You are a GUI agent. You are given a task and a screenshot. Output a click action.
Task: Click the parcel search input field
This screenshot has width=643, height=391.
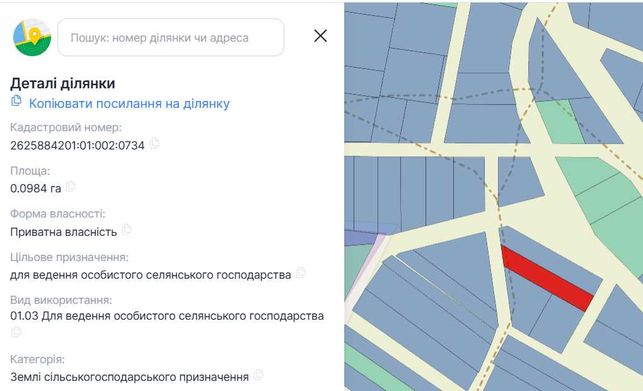[171, 37]
